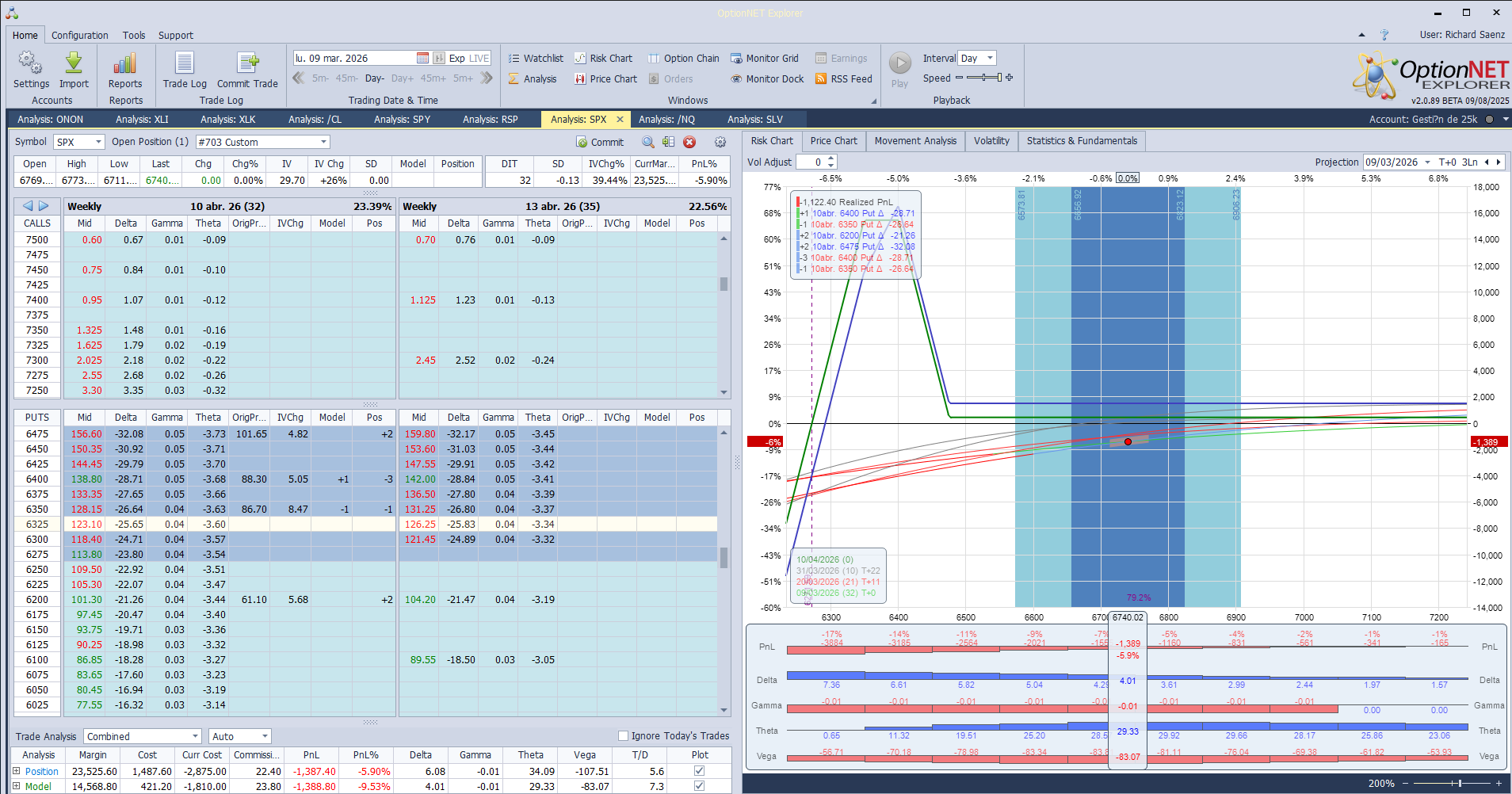Click the expiration marker icon beside calendar
This screenshot has width=1512, height=794.
tap(438, 58)
